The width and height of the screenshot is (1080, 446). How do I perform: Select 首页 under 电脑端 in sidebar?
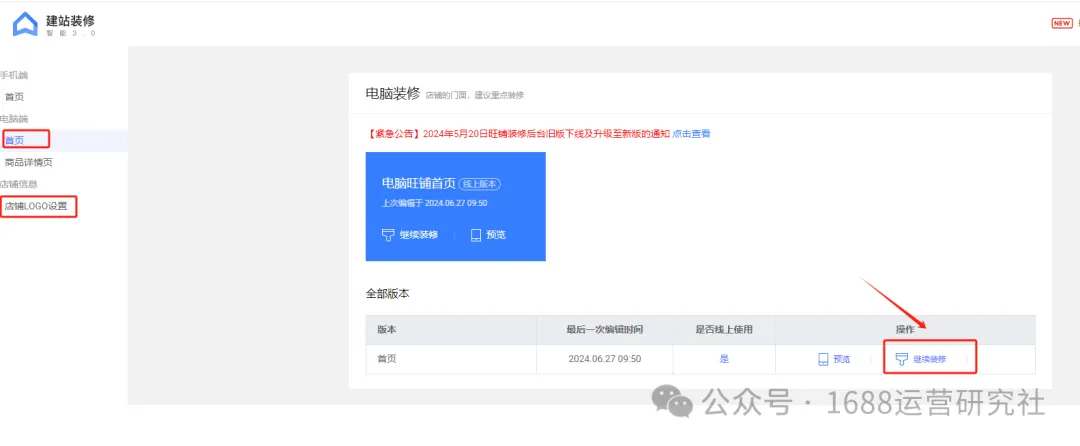click(x=14, y=140)
